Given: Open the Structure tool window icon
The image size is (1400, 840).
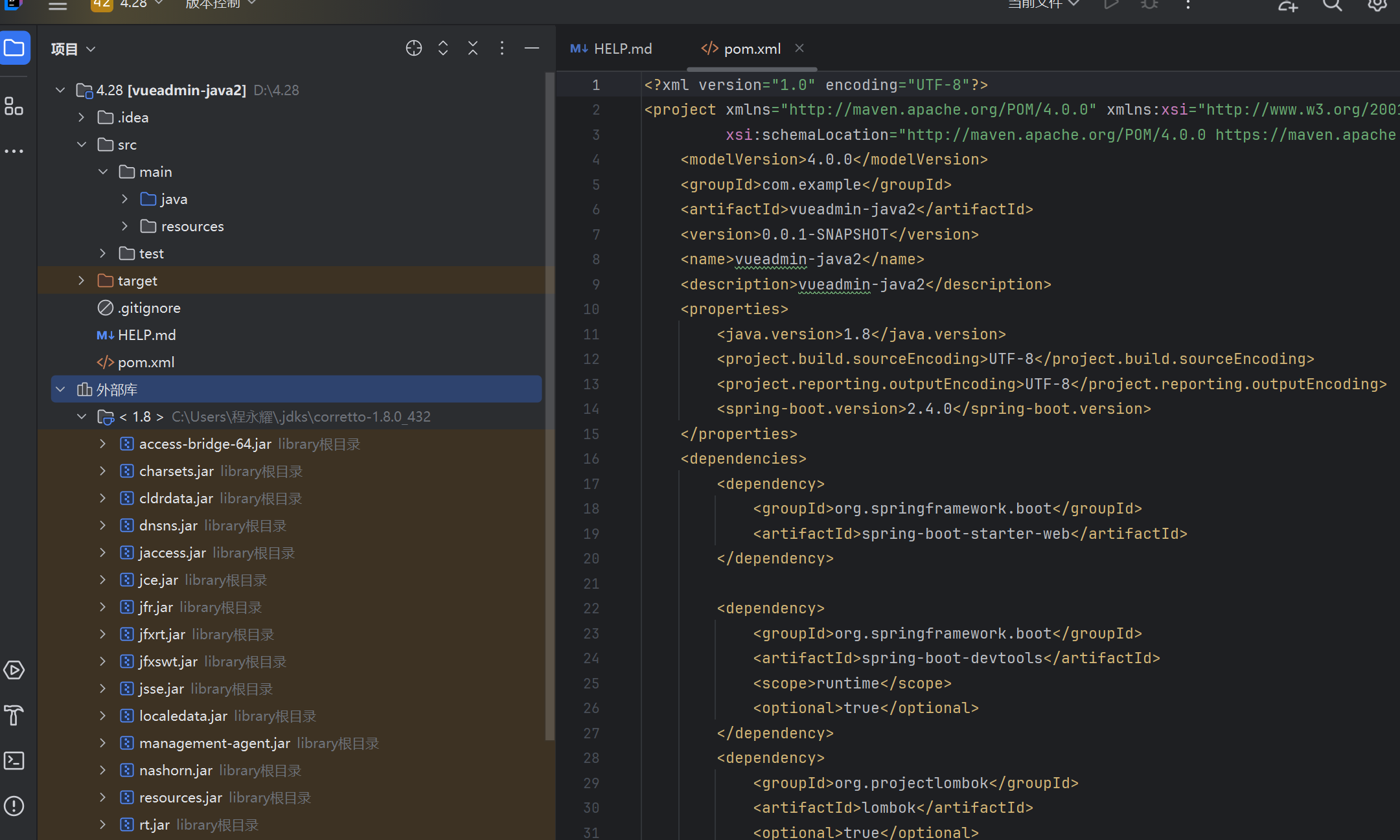Looking at the screenshot, I should (14, 106).
